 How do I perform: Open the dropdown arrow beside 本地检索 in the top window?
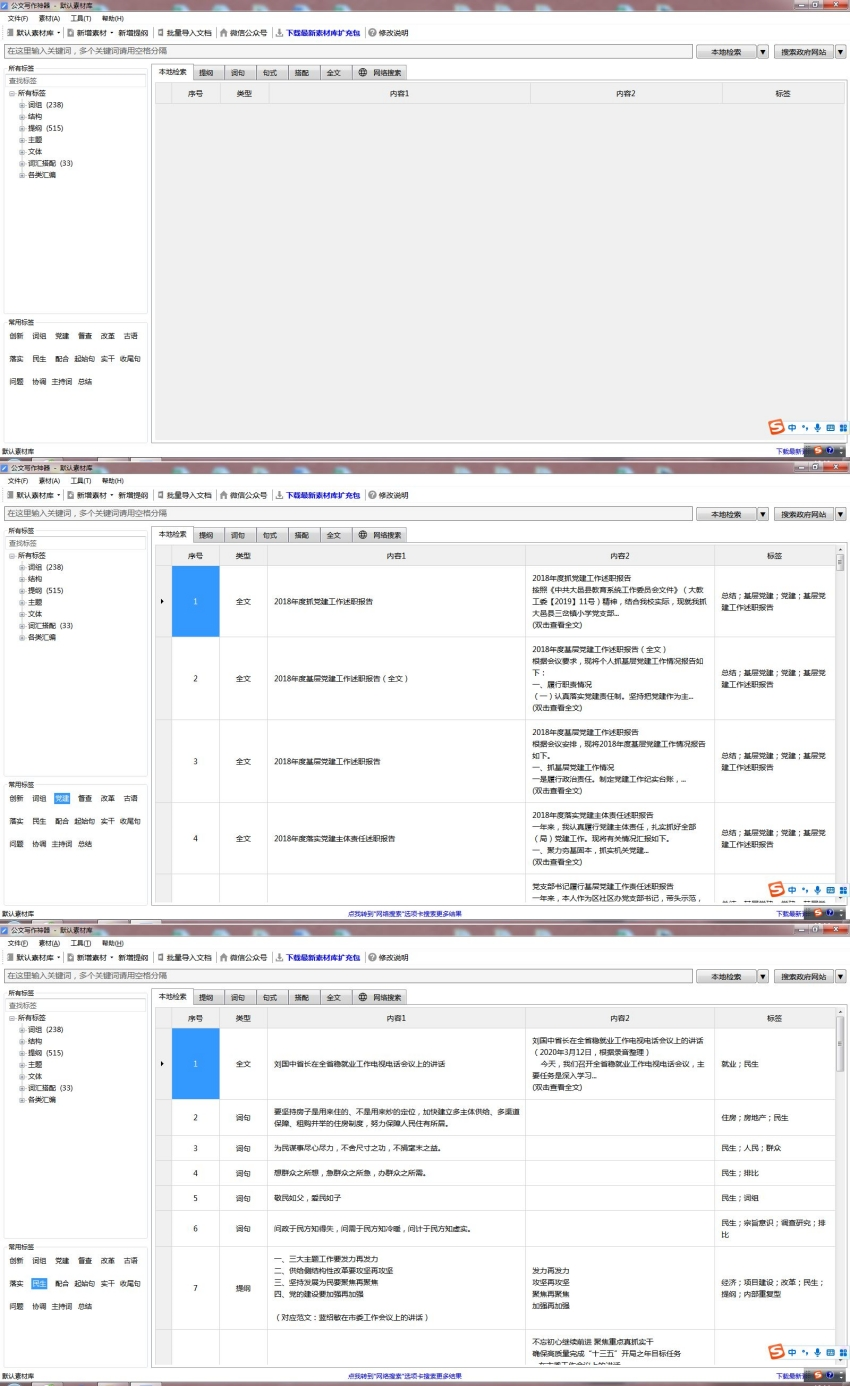[x=763, y=51]
